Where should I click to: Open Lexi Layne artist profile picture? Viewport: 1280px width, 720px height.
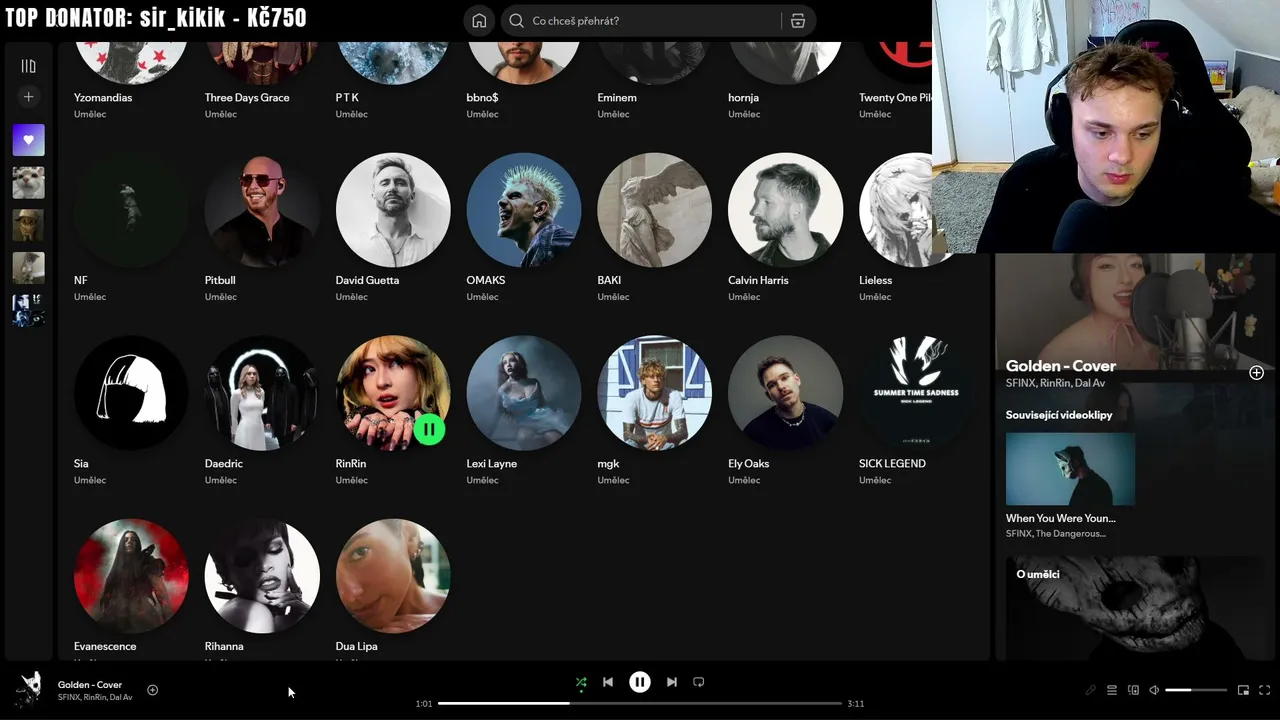coord(524,393)
